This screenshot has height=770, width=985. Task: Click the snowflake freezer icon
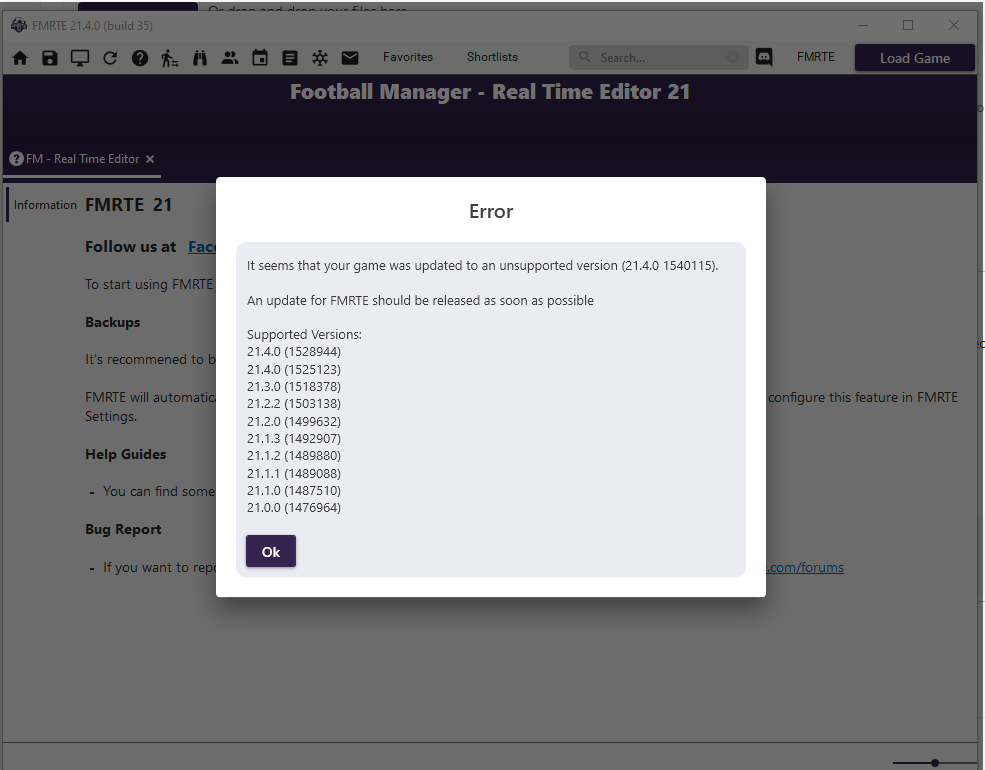pos(320,58)
